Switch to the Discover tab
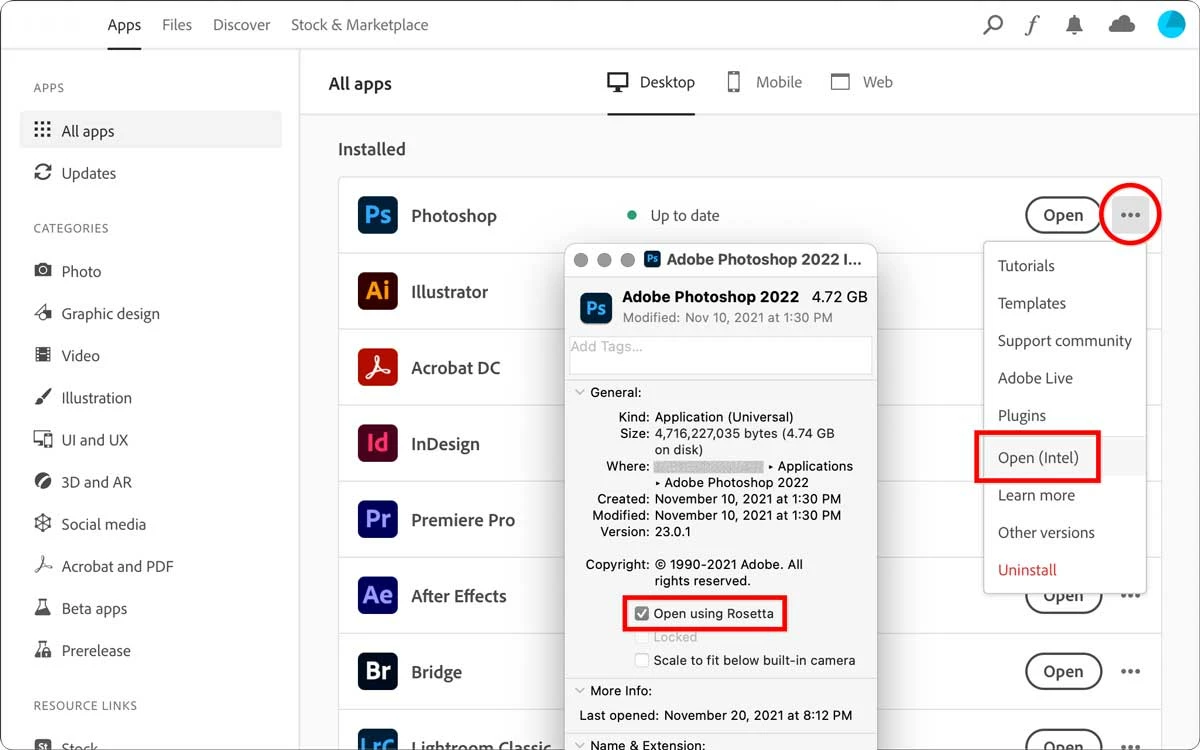1200x750 pixels. 241,25
